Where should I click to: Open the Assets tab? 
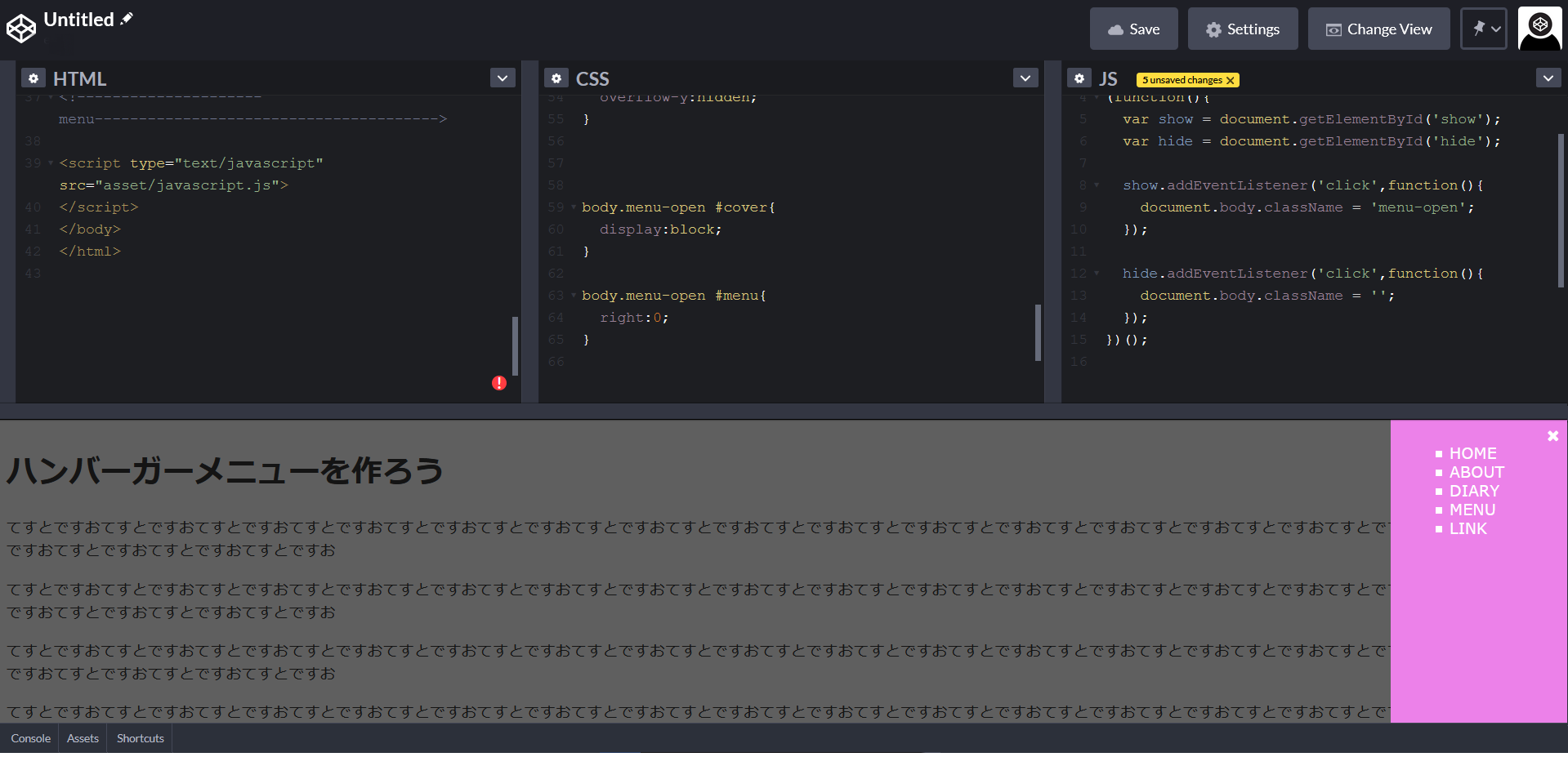click(83, 738)
